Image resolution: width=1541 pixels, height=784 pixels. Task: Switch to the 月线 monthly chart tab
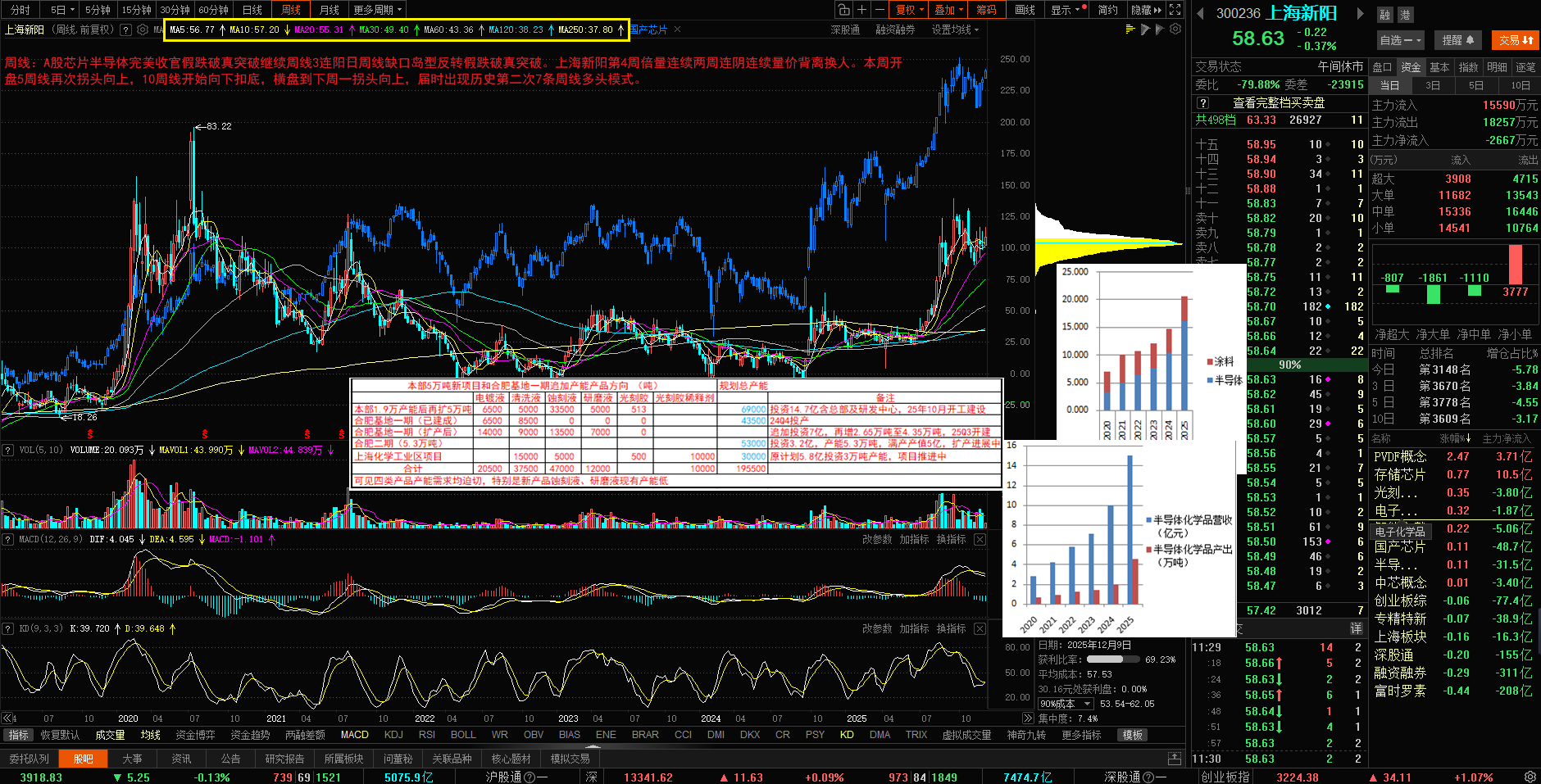tap(330, 10)
